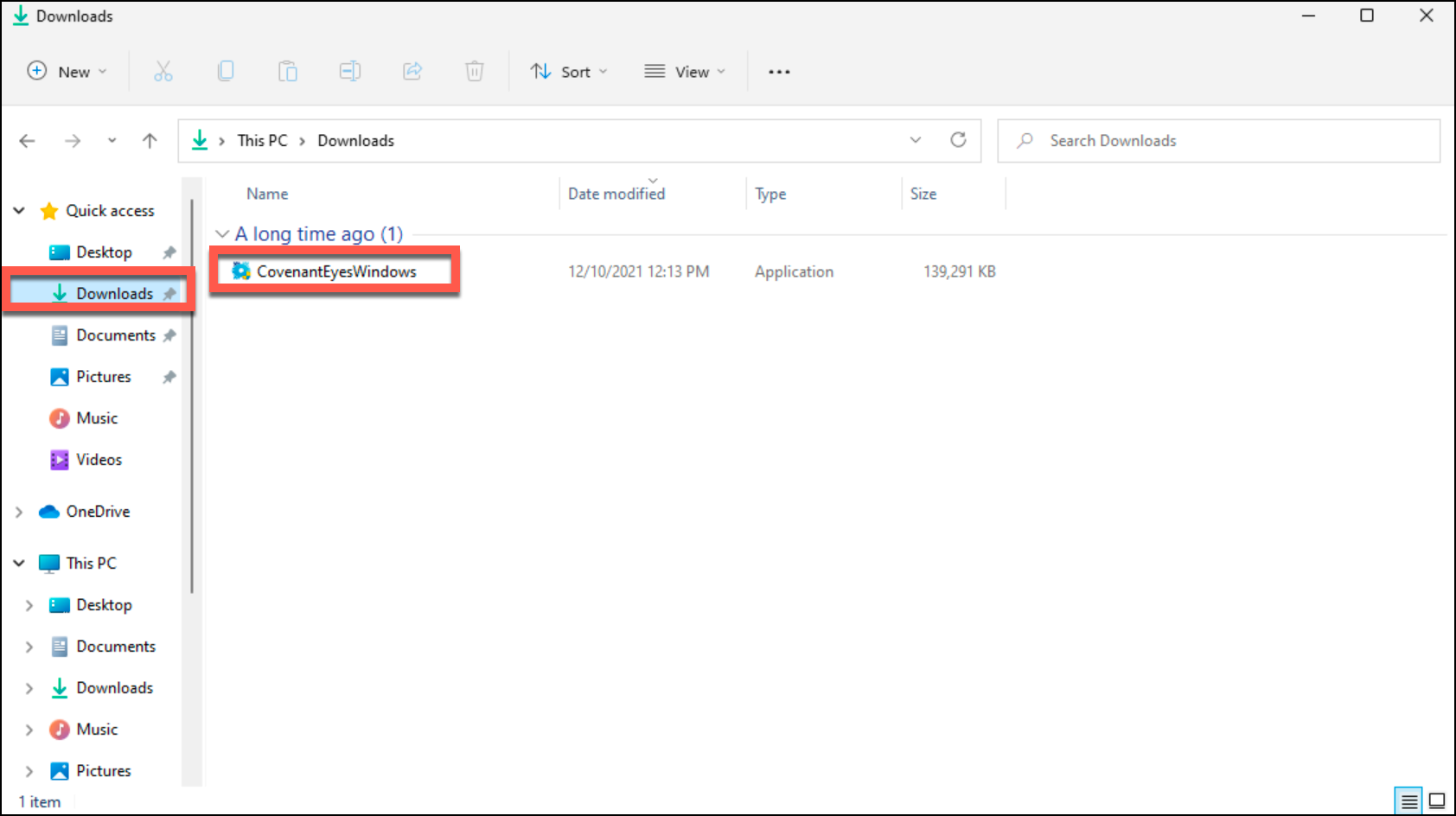The height and width of the screenshot is (816, 1456).
Task: Open OneDrive in navigation pane
Action: coord(98,512)
